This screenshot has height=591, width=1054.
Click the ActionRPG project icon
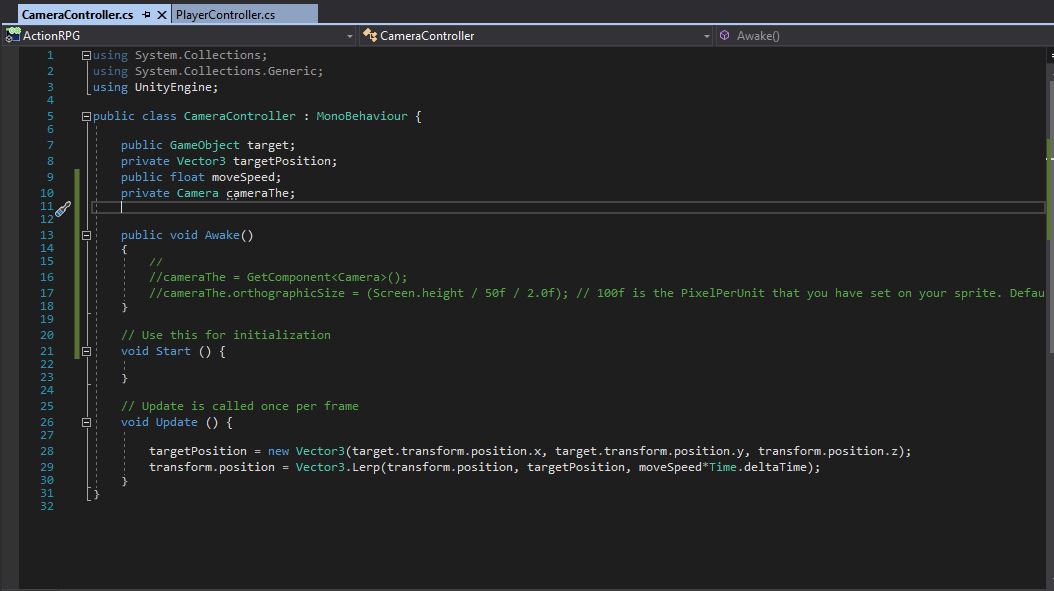(12, 36)
